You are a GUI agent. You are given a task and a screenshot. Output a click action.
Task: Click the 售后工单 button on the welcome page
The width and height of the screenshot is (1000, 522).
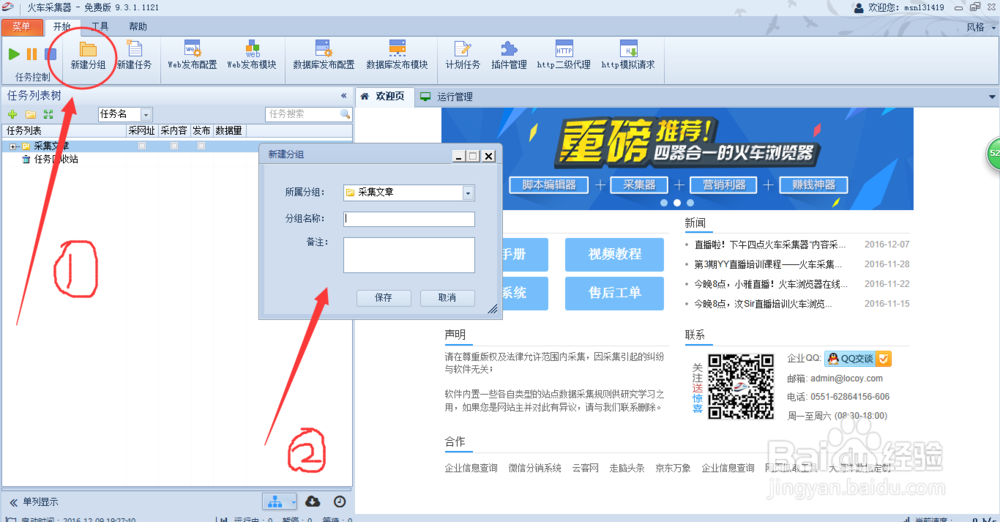(614, 293)
